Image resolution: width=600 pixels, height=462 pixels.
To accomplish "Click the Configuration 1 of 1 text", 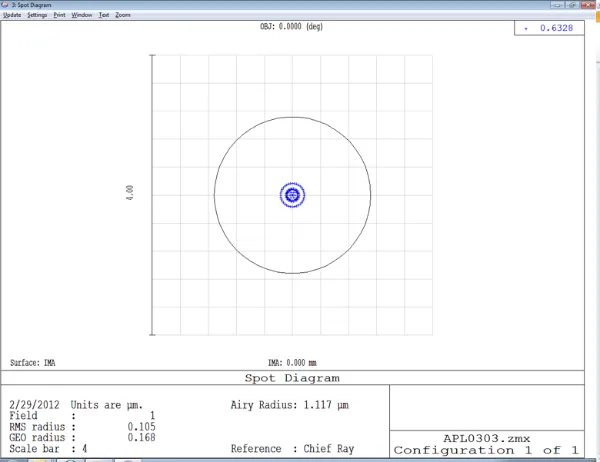I will [x=493, y=450].
